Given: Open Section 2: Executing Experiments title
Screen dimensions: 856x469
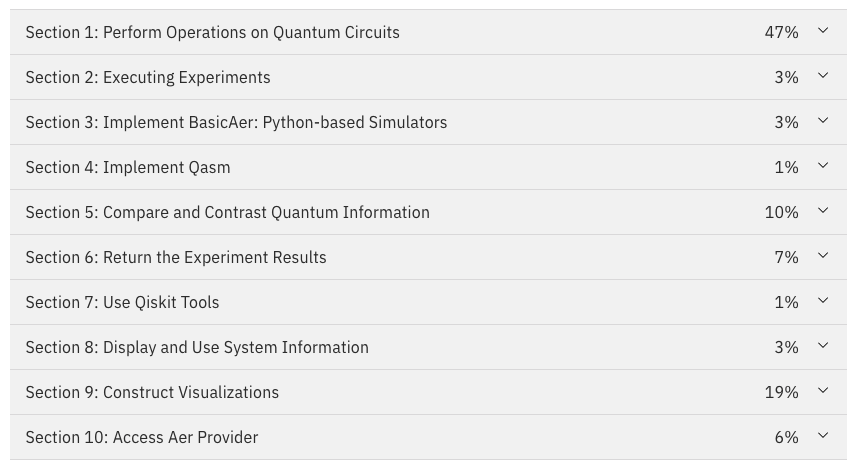Looking at the screenshot, I should (148, 78).
